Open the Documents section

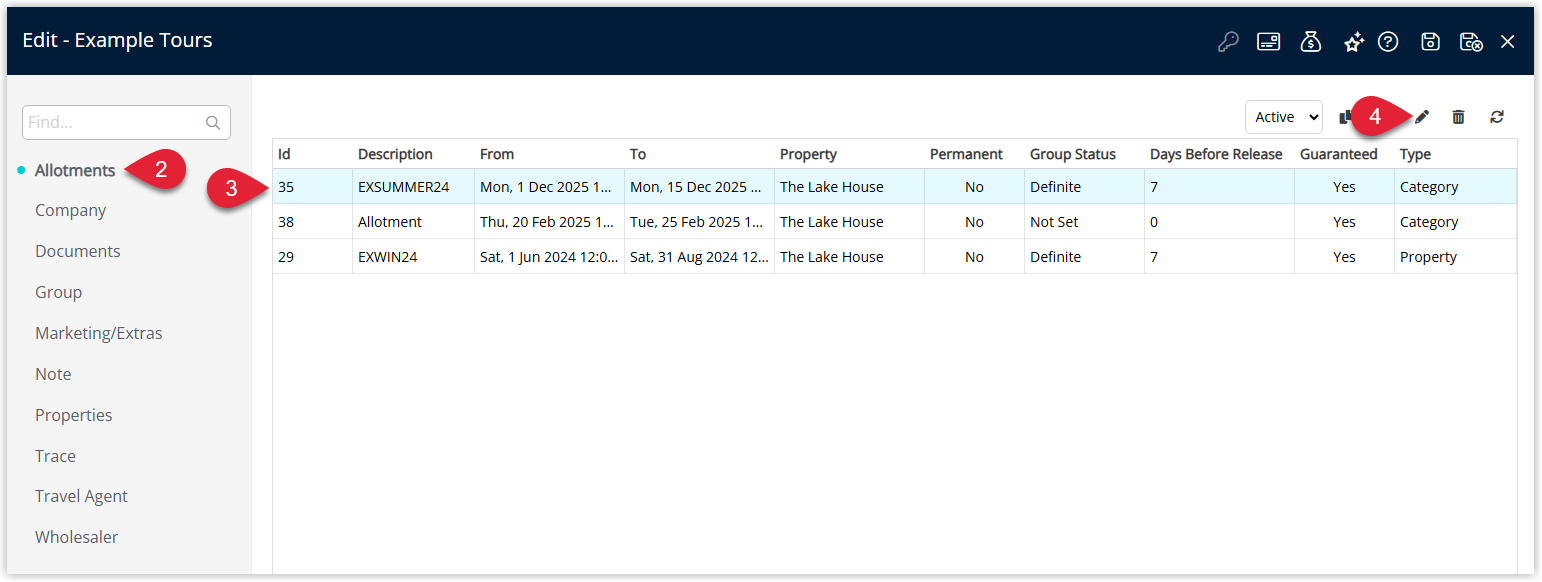(x=78, y=251)
